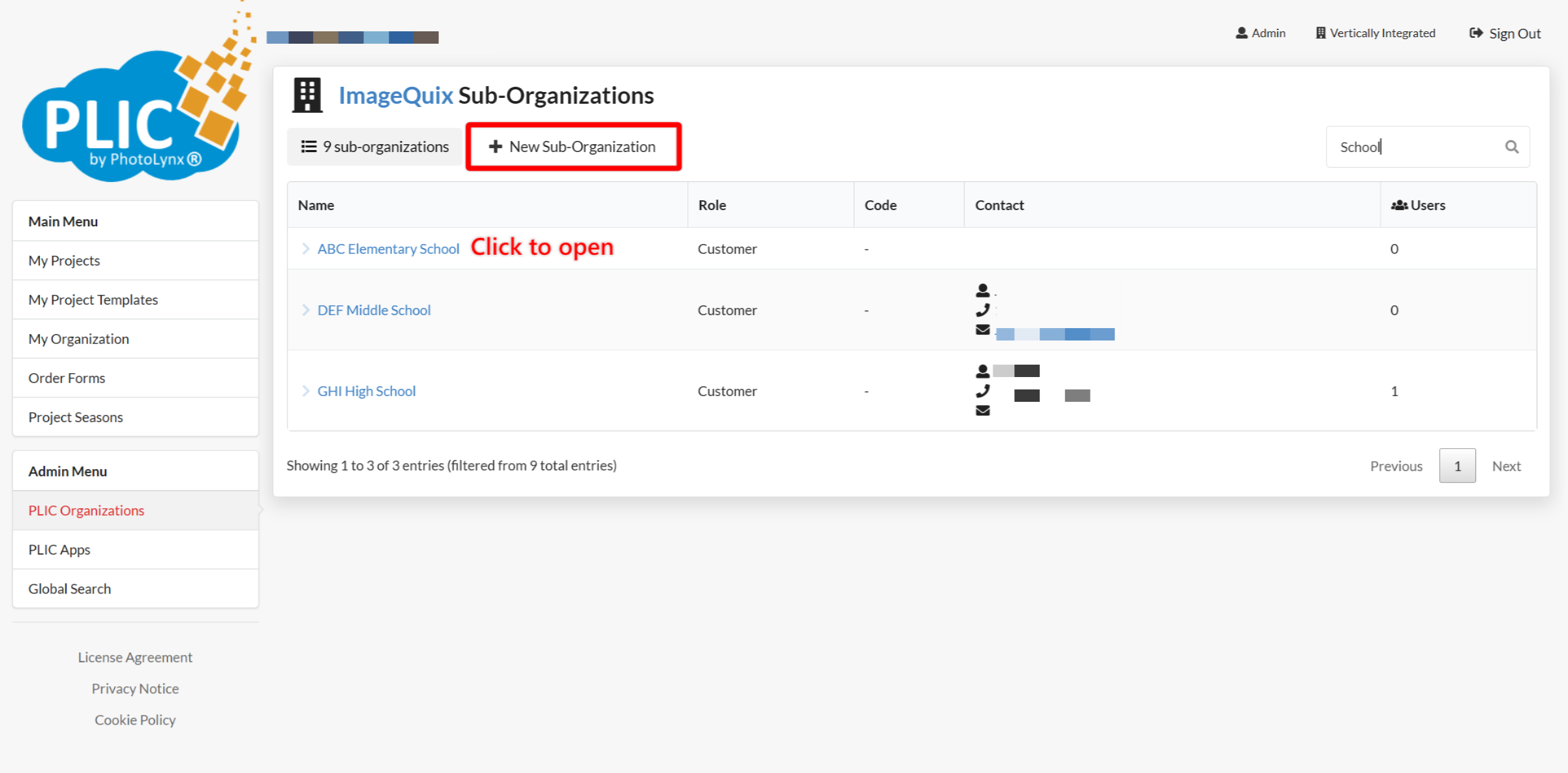Click the Next pagination button
This screenshot has width=1568, height=773.
coord(1506,466)
